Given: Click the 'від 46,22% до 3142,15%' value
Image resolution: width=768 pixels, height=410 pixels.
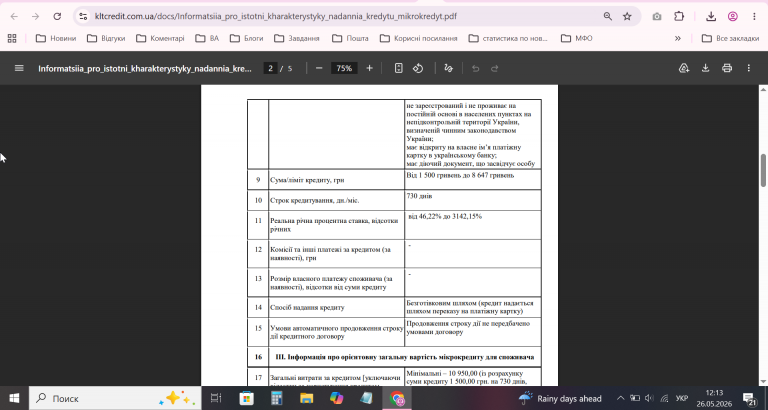Looking at the screenshot, I should point(445,216).
